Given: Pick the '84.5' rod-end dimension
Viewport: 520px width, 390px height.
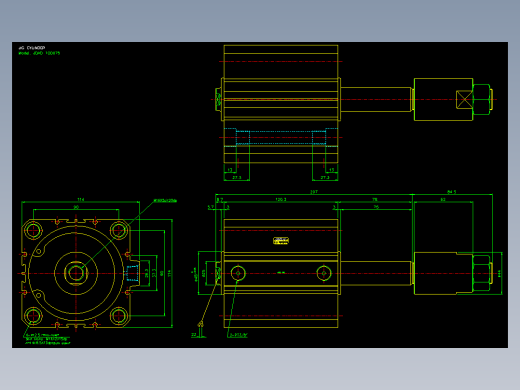Looking at the screenshot, I should click(451, 192).
